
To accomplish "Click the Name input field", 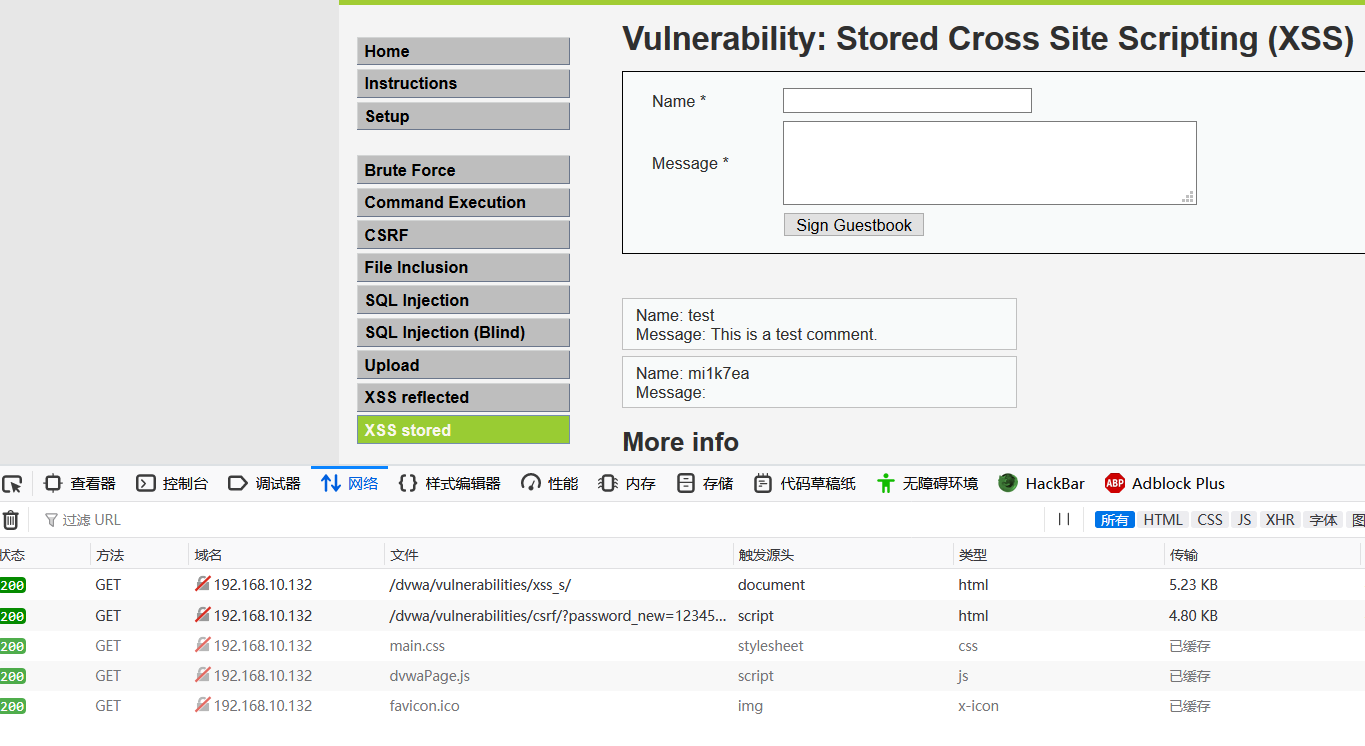I will coord(906,101).
